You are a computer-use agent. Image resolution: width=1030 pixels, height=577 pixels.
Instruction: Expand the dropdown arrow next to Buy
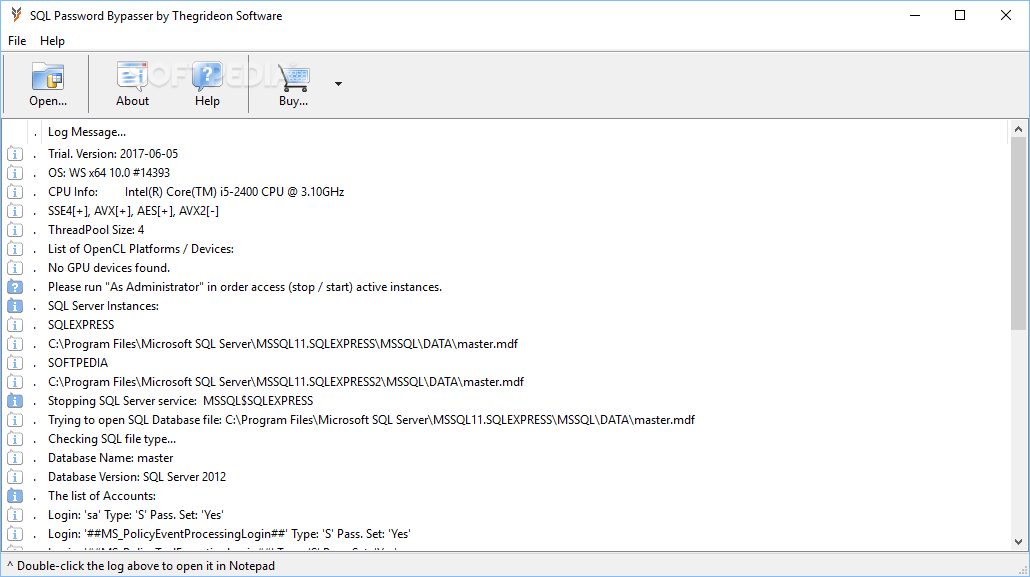pyautogui.click(x=338, y=83)
